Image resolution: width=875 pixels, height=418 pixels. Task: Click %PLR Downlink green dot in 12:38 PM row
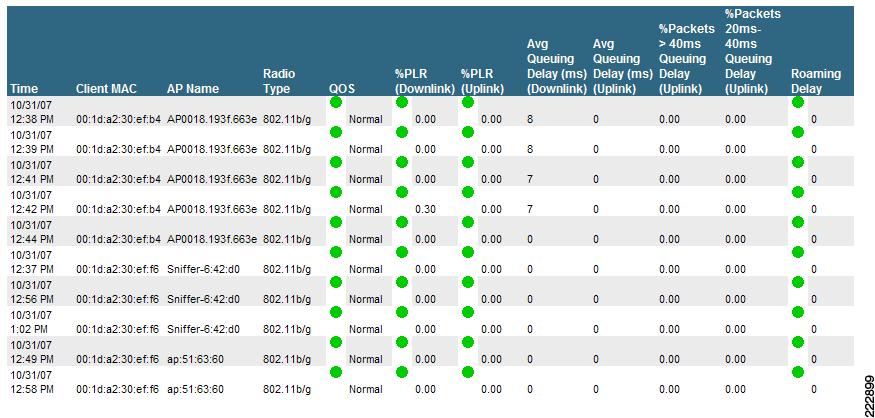pos(402,102)
